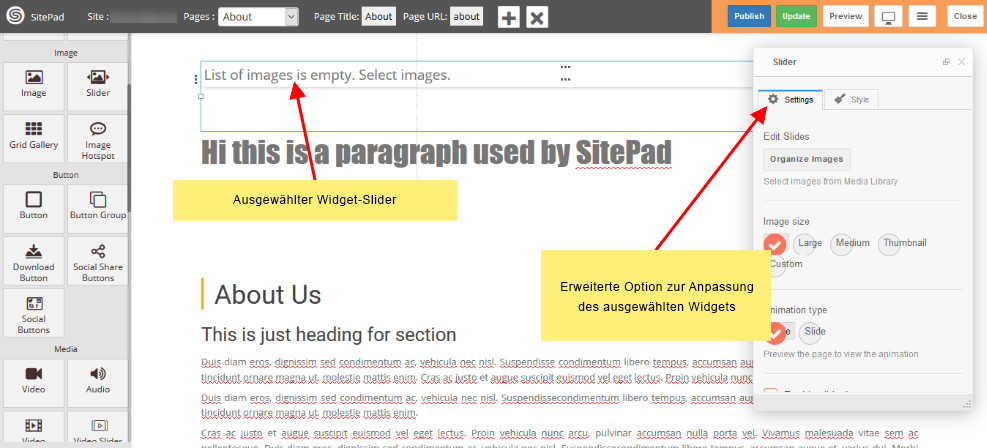Viewport: 987px width, 448px height.
Task: Click 'This is just heading for section' text
Action: point(329,334)
